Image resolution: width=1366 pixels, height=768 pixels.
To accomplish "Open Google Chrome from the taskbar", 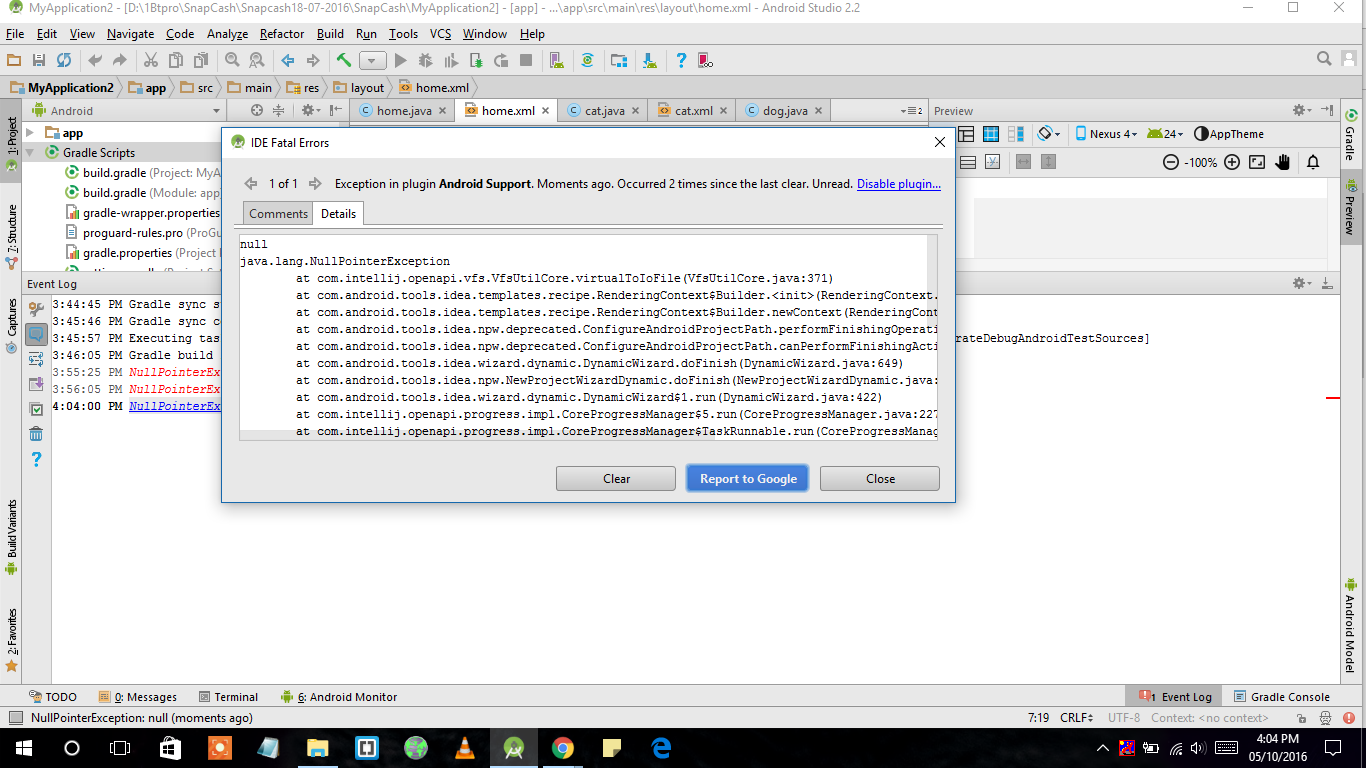I will (x=562, y=748).
